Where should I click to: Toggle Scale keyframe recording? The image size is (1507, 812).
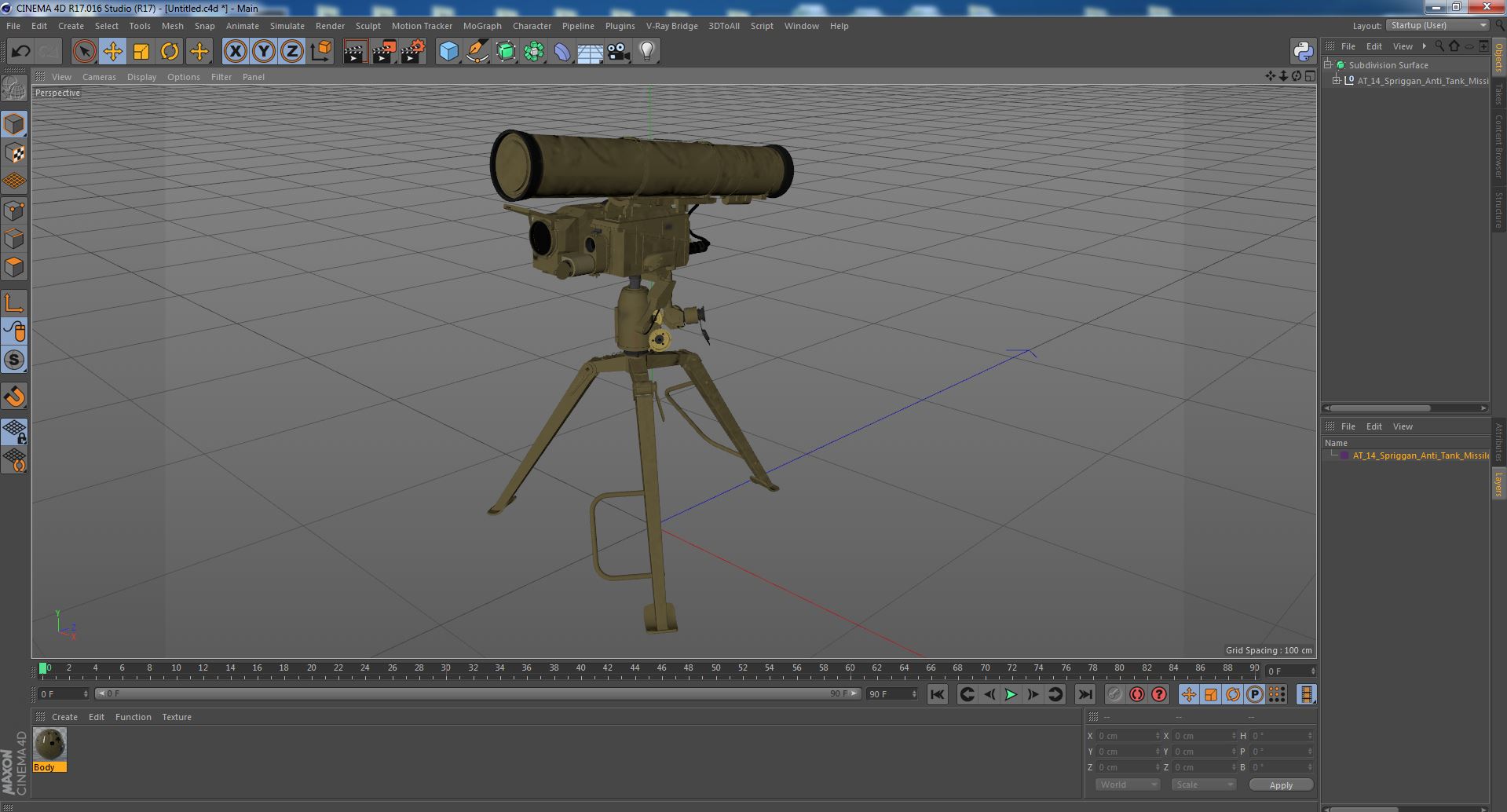(1210, 694)
